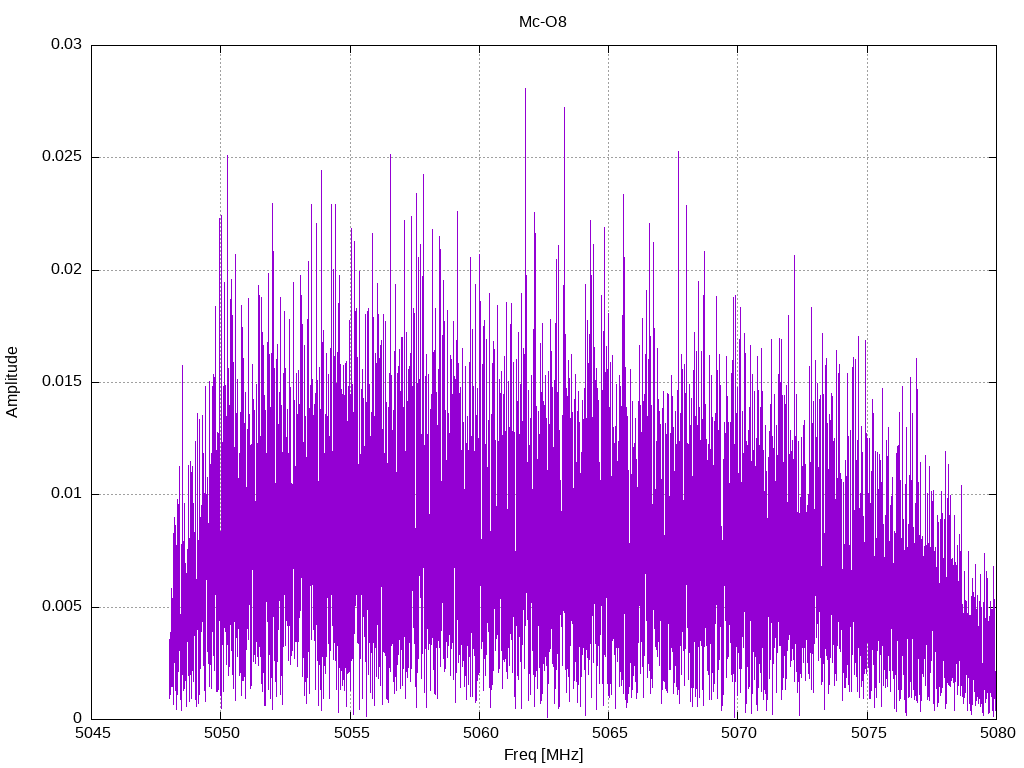This screenshot has height=768, width=1024.
Task: Click x-axis tick label 5060
Action: pos(481,733)
